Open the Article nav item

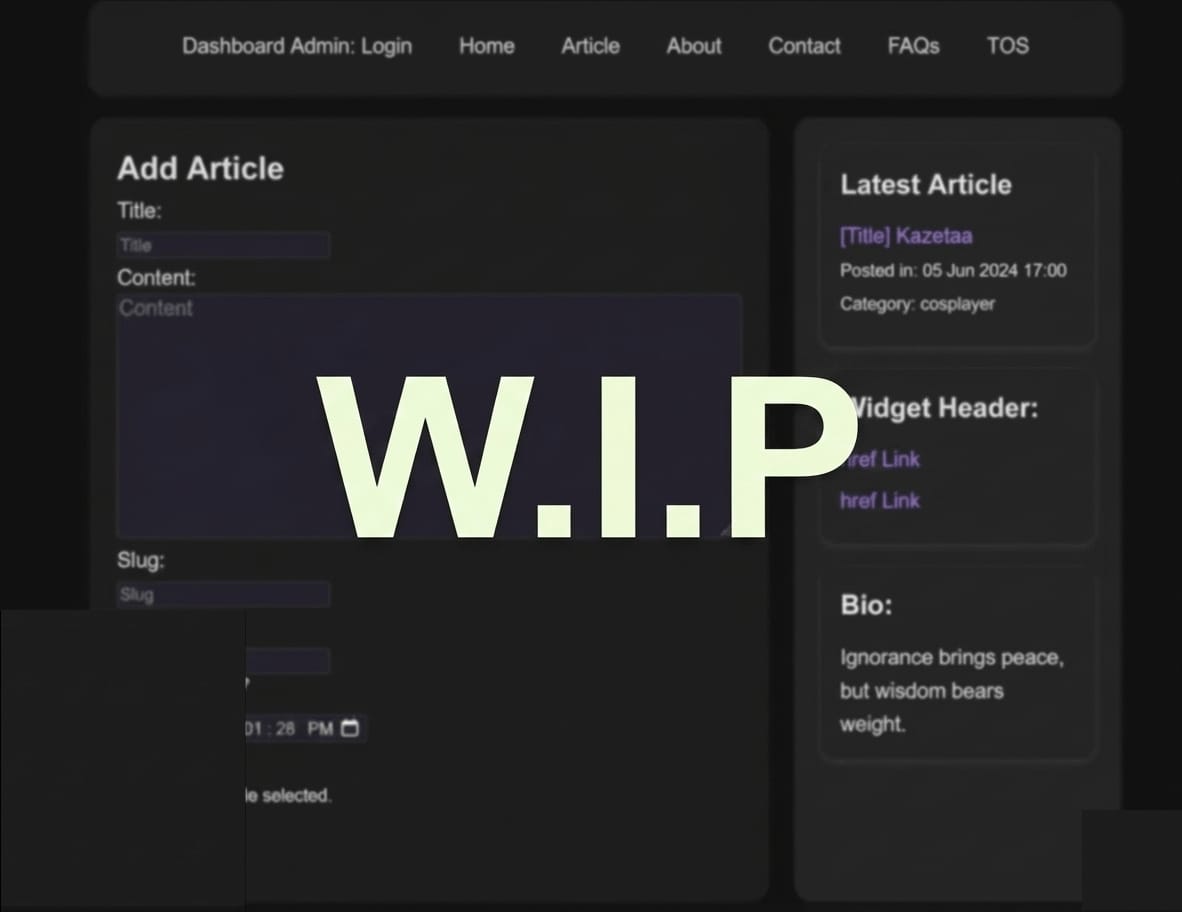[x=590, y=46]
